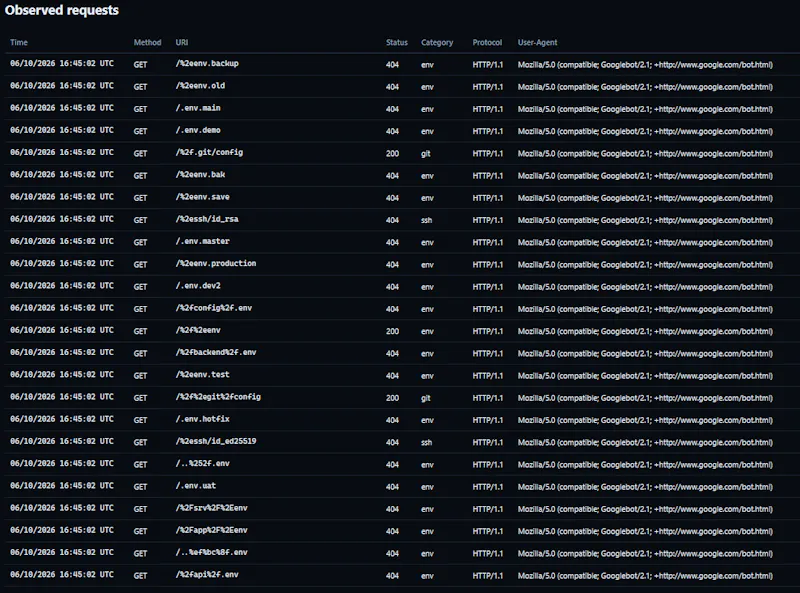800x593 pixels.
Task: Select the URI /.env.uat
Action: (195, 486)
